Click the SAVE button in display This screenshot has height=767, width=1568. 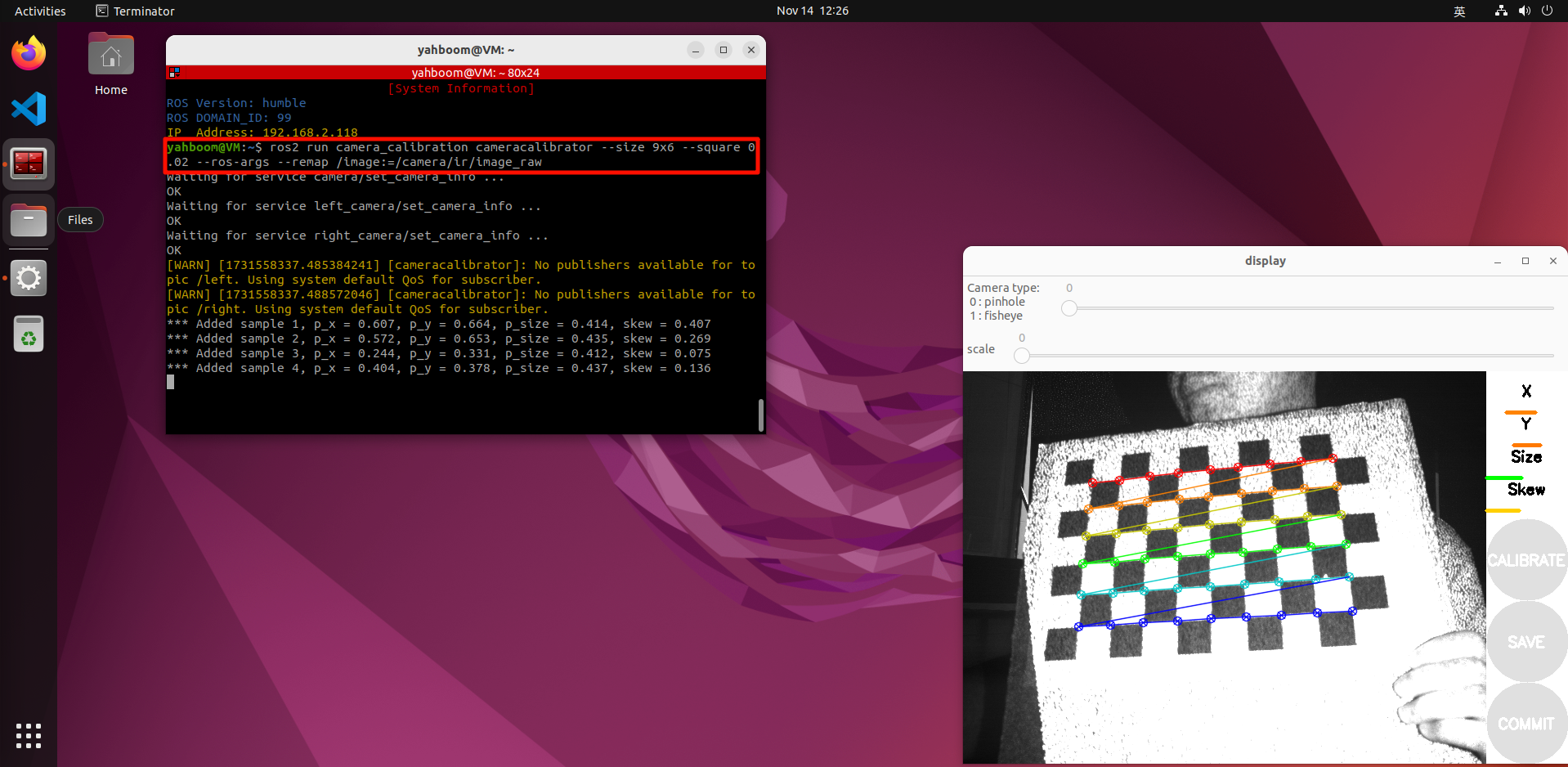click(1526, 642)
